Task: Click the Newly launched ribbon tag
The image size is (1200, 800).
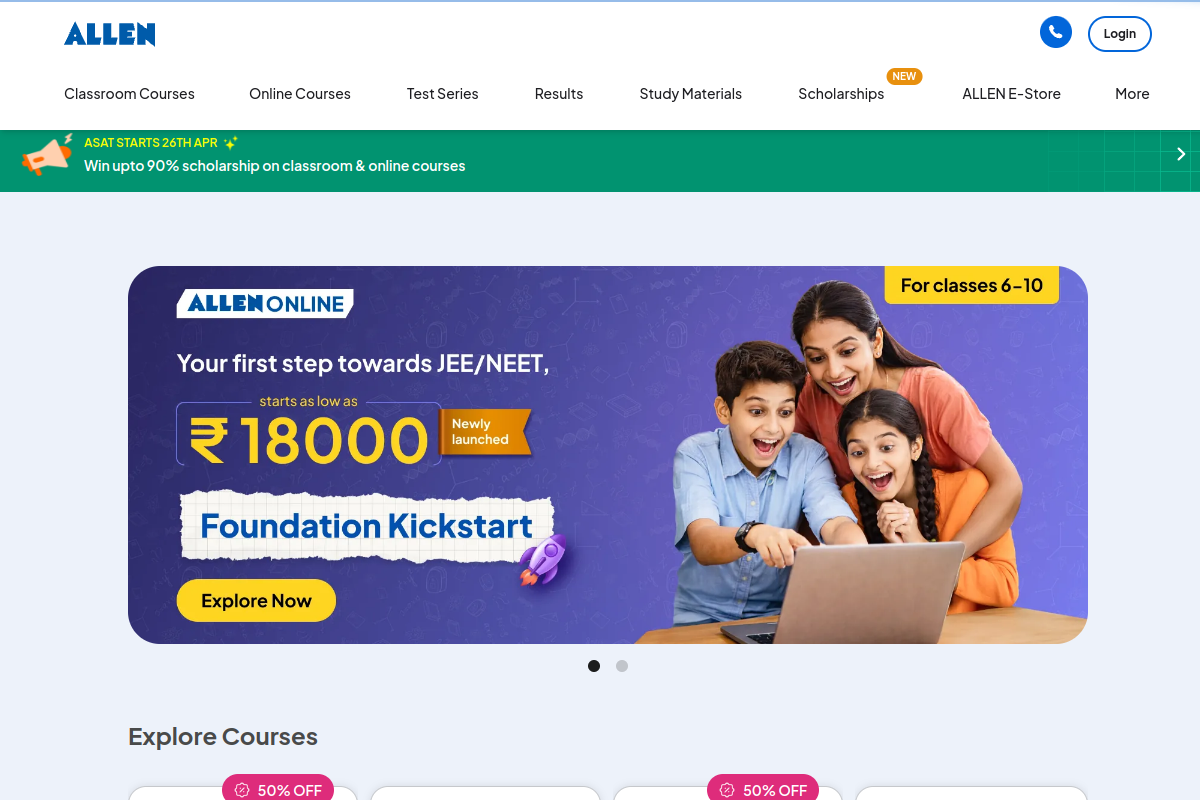Action: click(484, 432)
